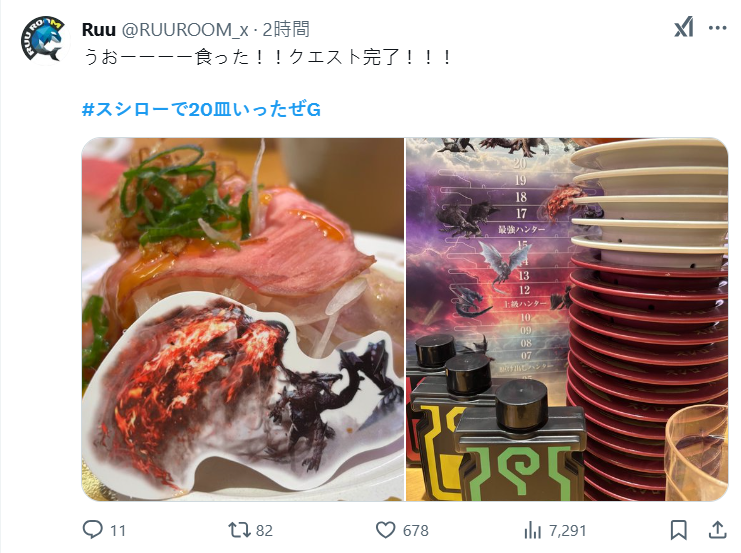The image size is (741, 553).
Task: Click the 2時間 timestamp
Action: (286, 29)
